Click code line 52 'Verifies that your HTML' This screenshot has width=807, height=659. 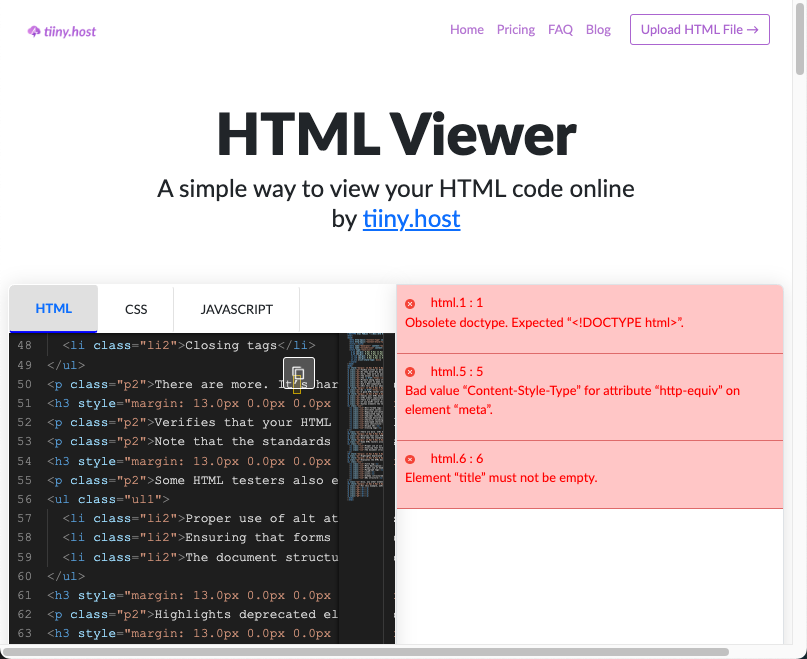tap(189, 423)
